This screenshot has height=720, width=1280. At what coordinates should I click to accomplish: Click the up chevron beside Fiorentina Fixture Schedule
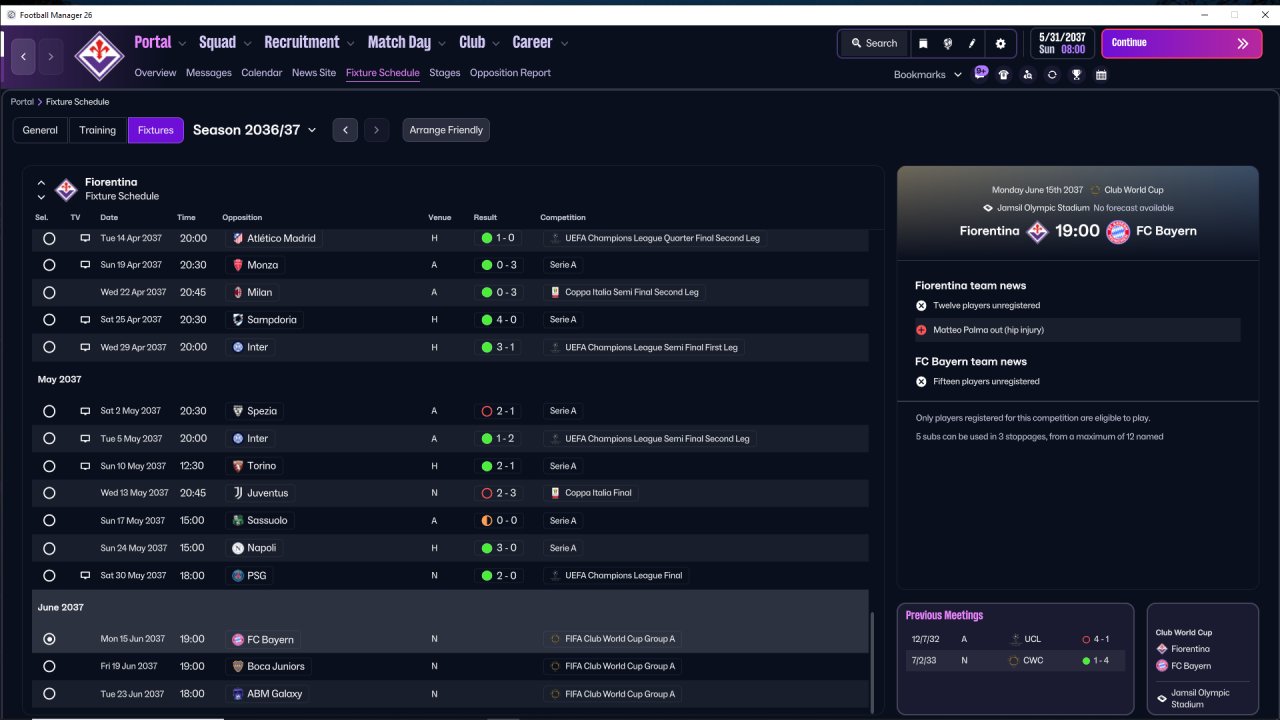click(41, 183)
